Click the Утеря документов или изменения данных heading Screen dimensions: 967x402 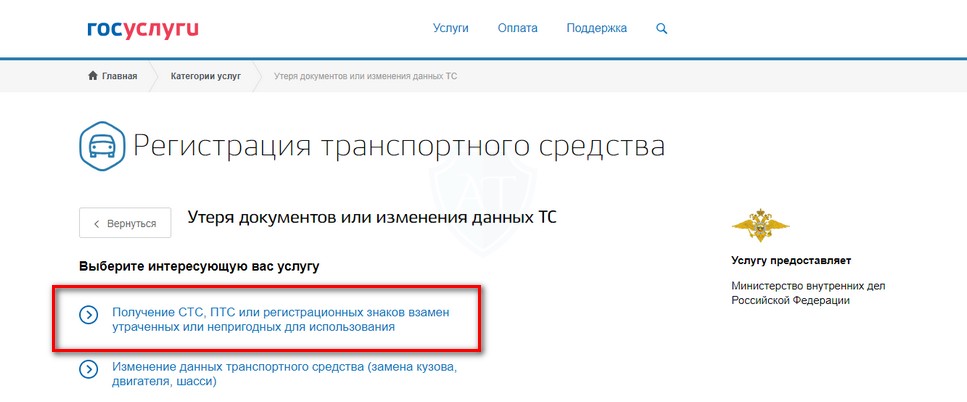(x=372, y=217)
